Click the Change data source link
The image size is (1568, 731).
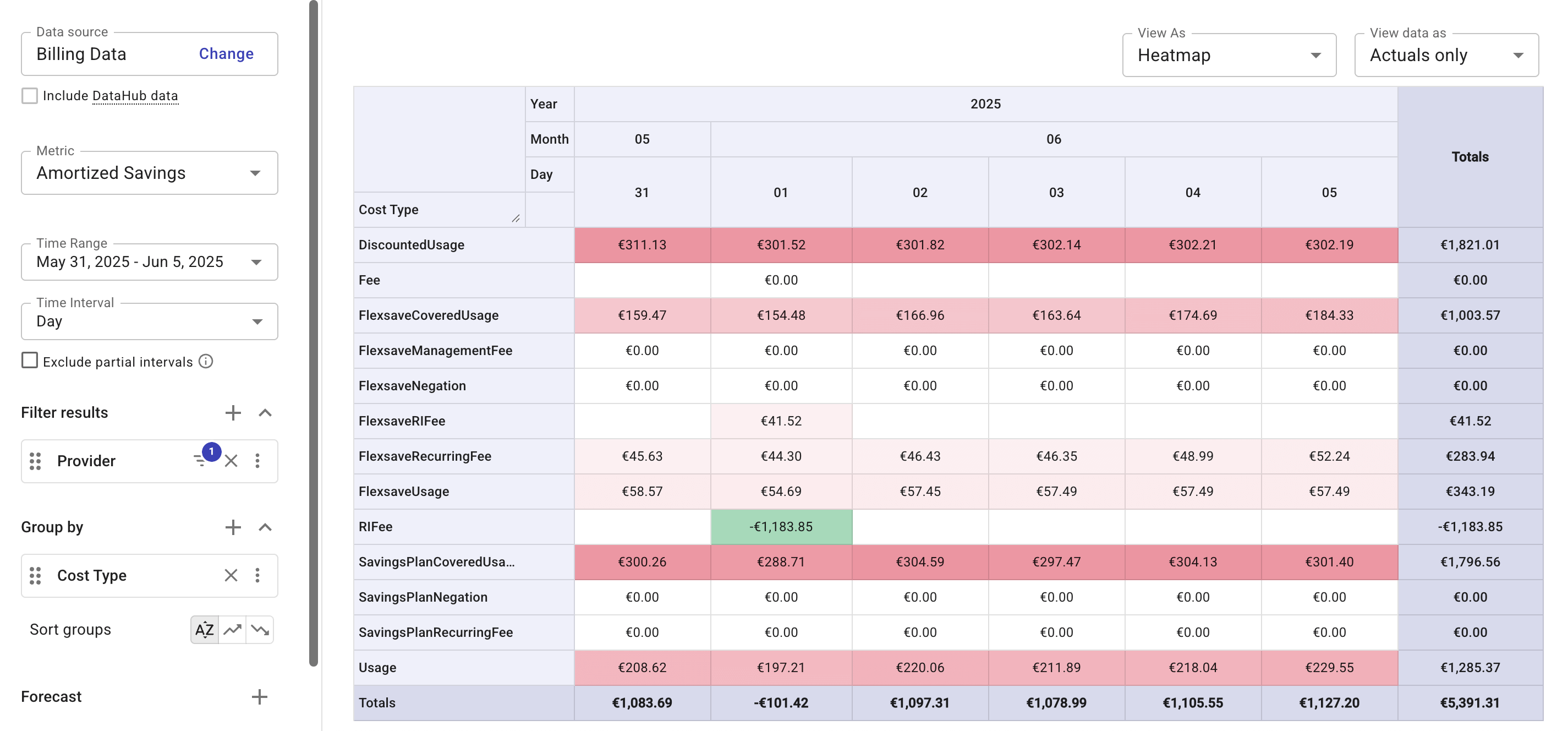226,53
